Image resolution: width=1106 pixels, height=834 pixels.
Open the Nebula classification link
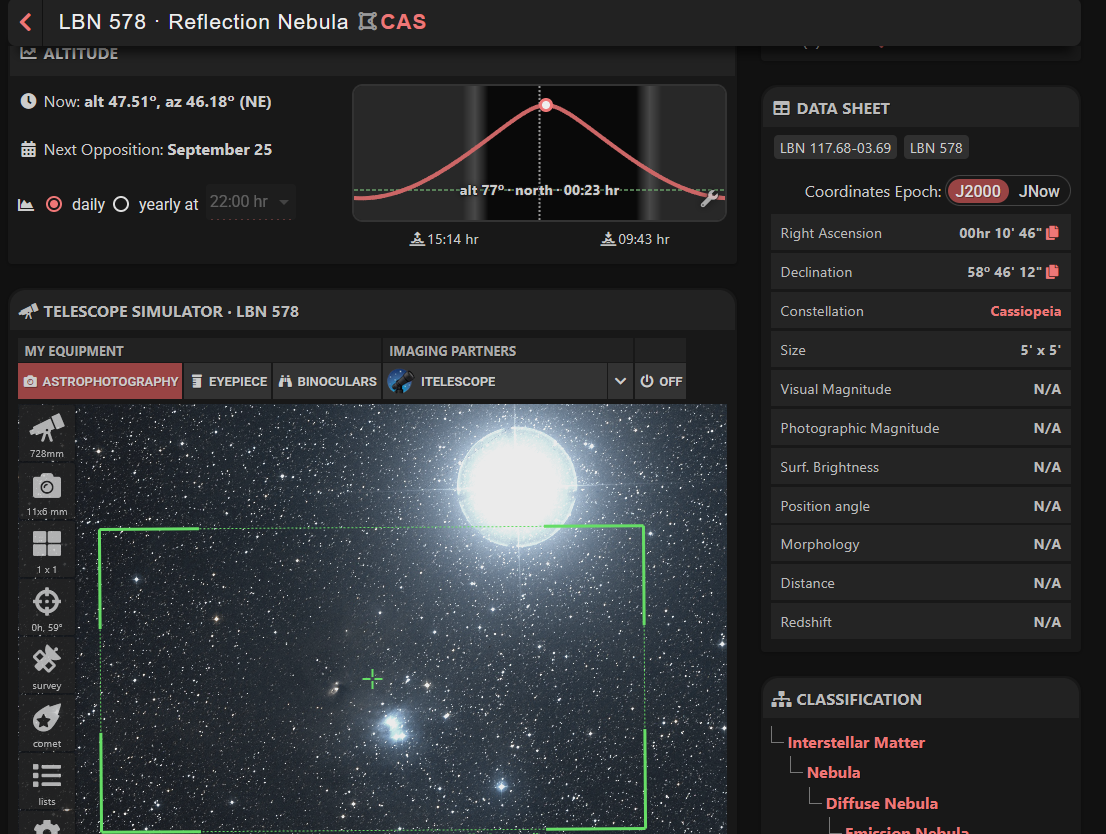click(x=833, y=773)
